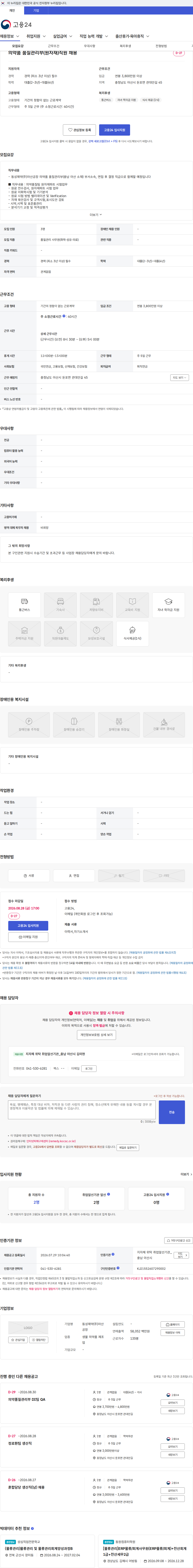Click the 메일로 질문하기 button
This screenshot has width=193, height=1568.
tap(127, 1147)
